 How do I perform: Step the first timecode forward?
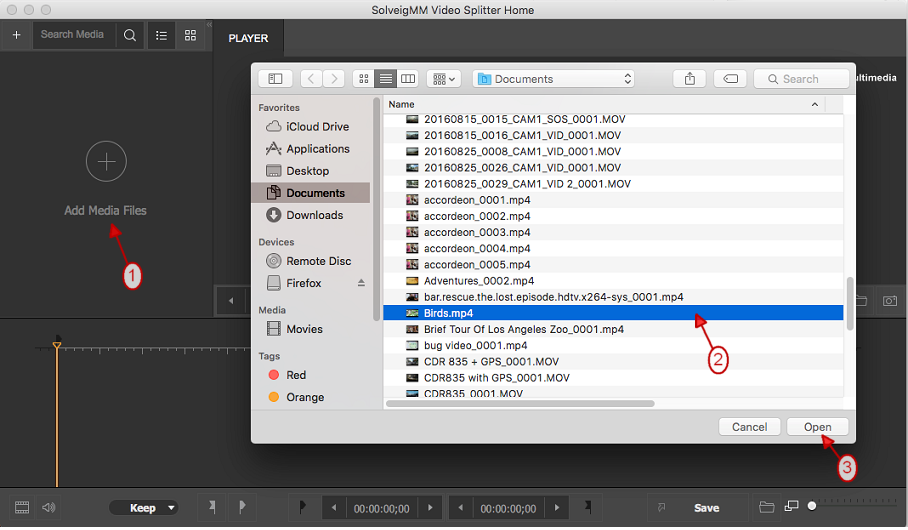430,508
